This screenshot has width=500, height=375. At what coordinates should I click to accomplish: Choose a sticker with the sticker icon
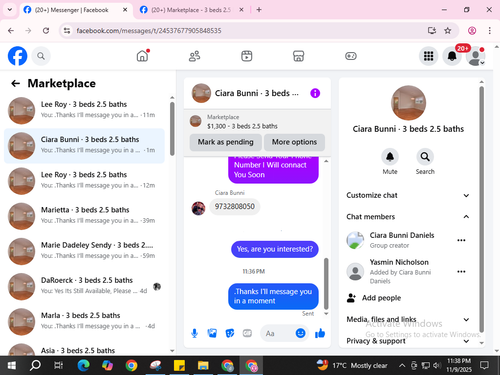(x=230, y=333)
